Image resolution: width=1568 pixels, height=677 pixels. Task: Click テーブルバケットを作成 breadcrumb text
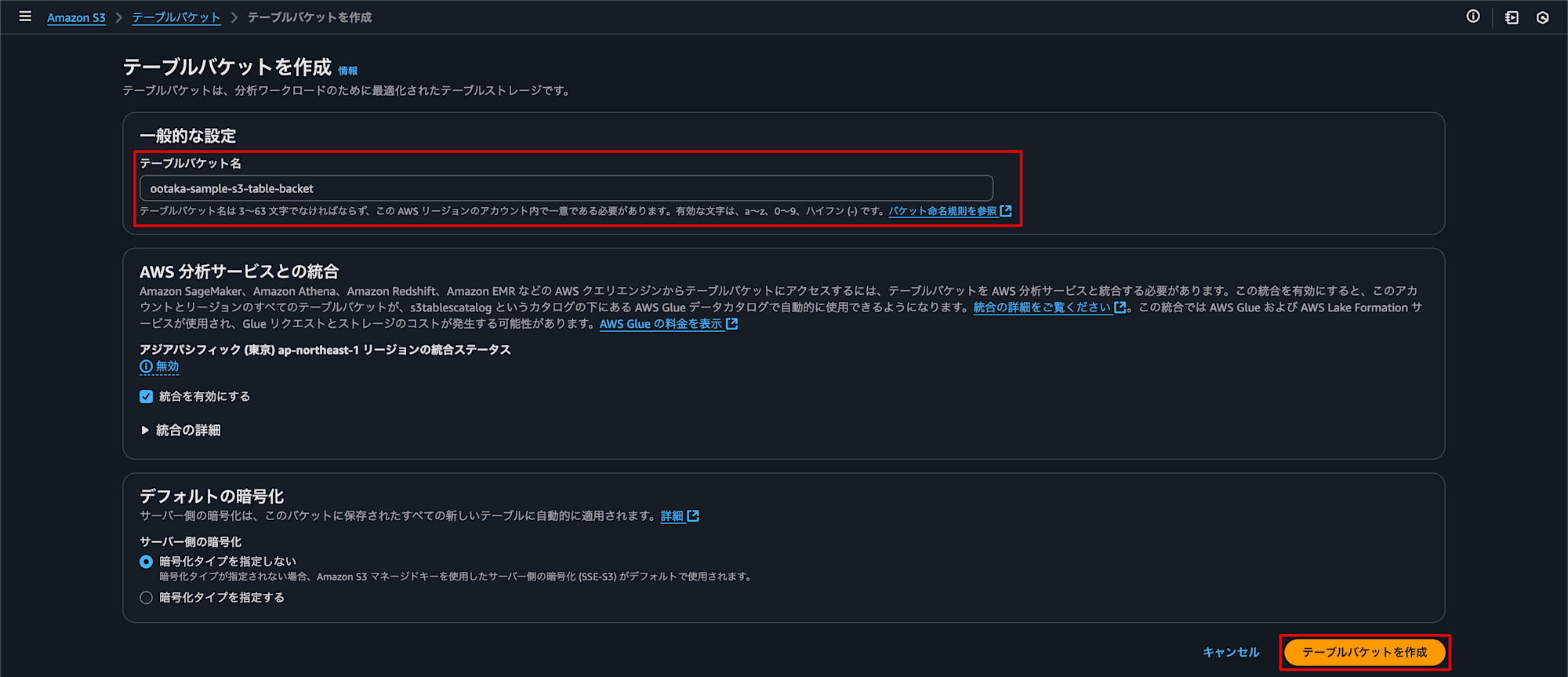(x=310, y=17)
